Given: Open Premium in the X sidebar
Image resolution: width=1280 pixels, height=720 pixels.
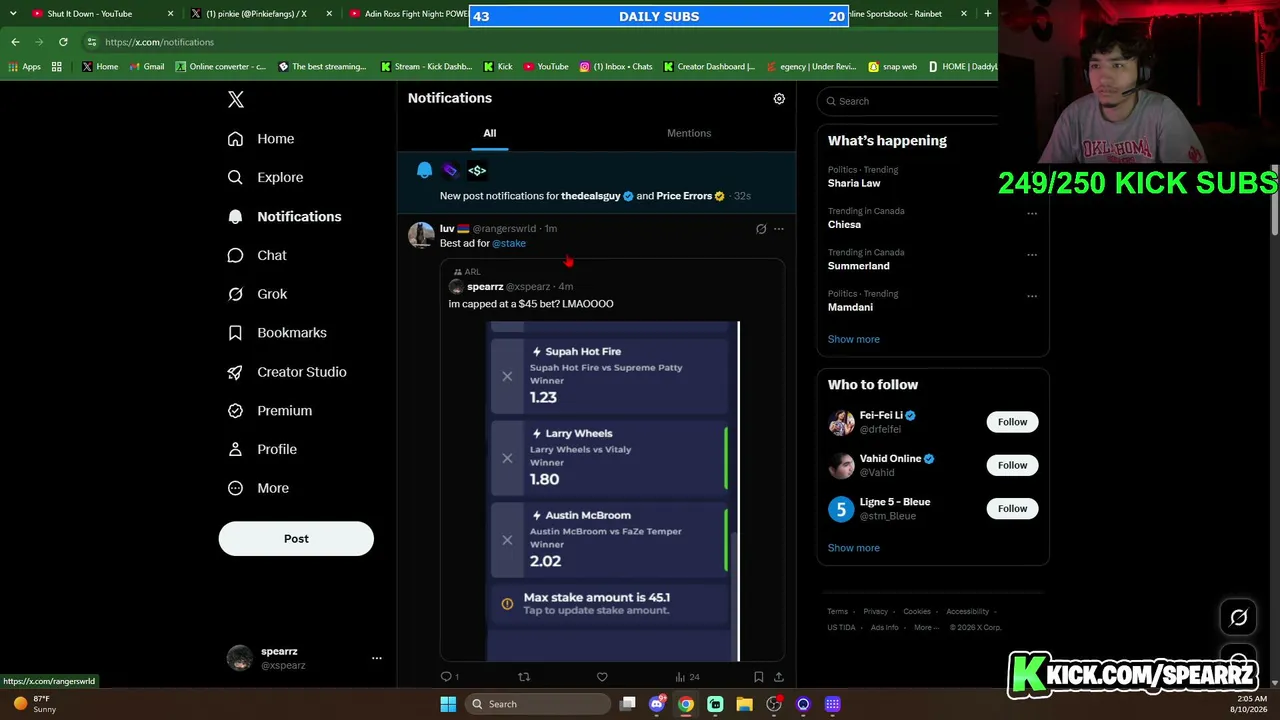Looking at the screenshot, I should click(x=269, y=411).
